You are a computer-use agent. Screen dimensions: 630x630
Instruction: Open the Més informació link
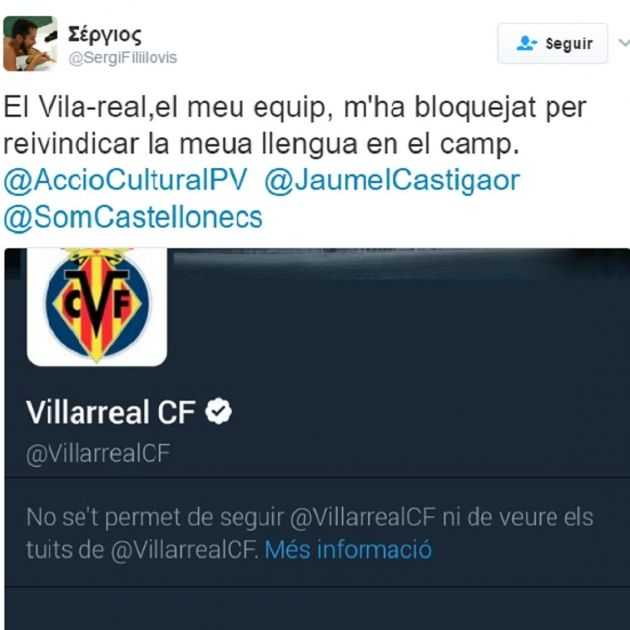coord(348,550)
